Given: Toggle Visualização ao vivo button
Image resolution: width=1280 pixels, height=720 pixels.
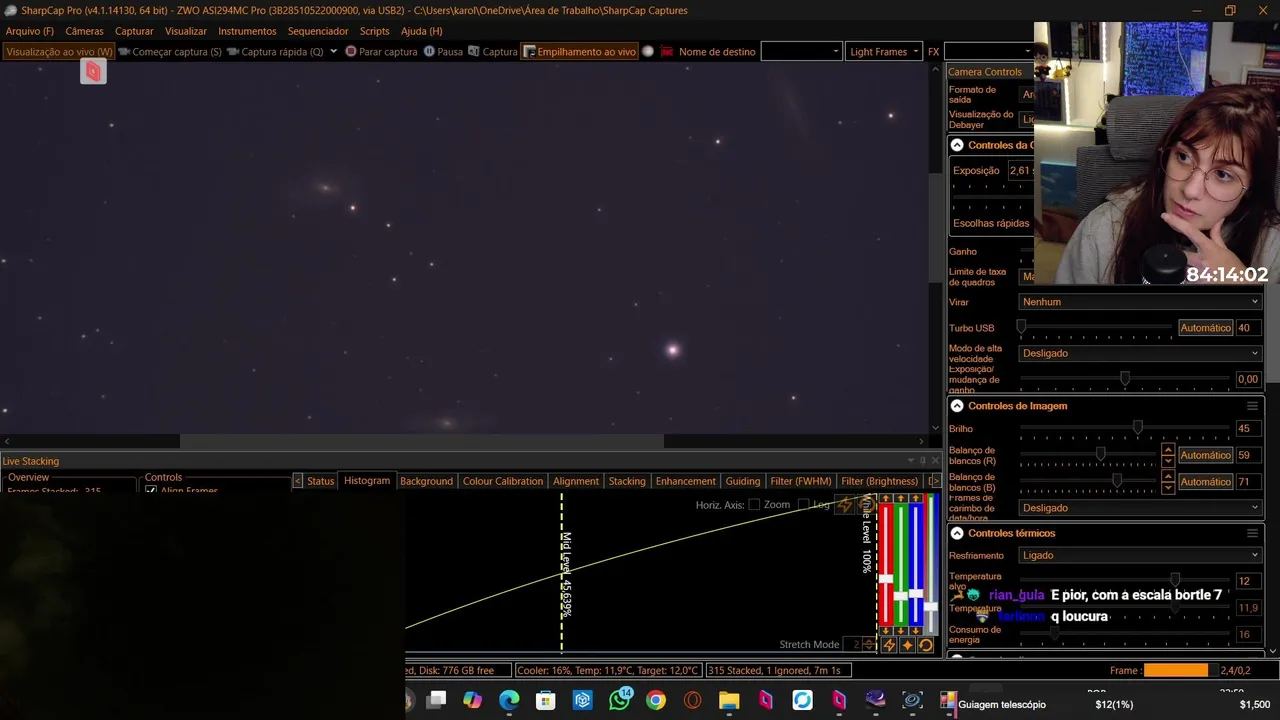Looking at the screenshot, I should [59, 52].
